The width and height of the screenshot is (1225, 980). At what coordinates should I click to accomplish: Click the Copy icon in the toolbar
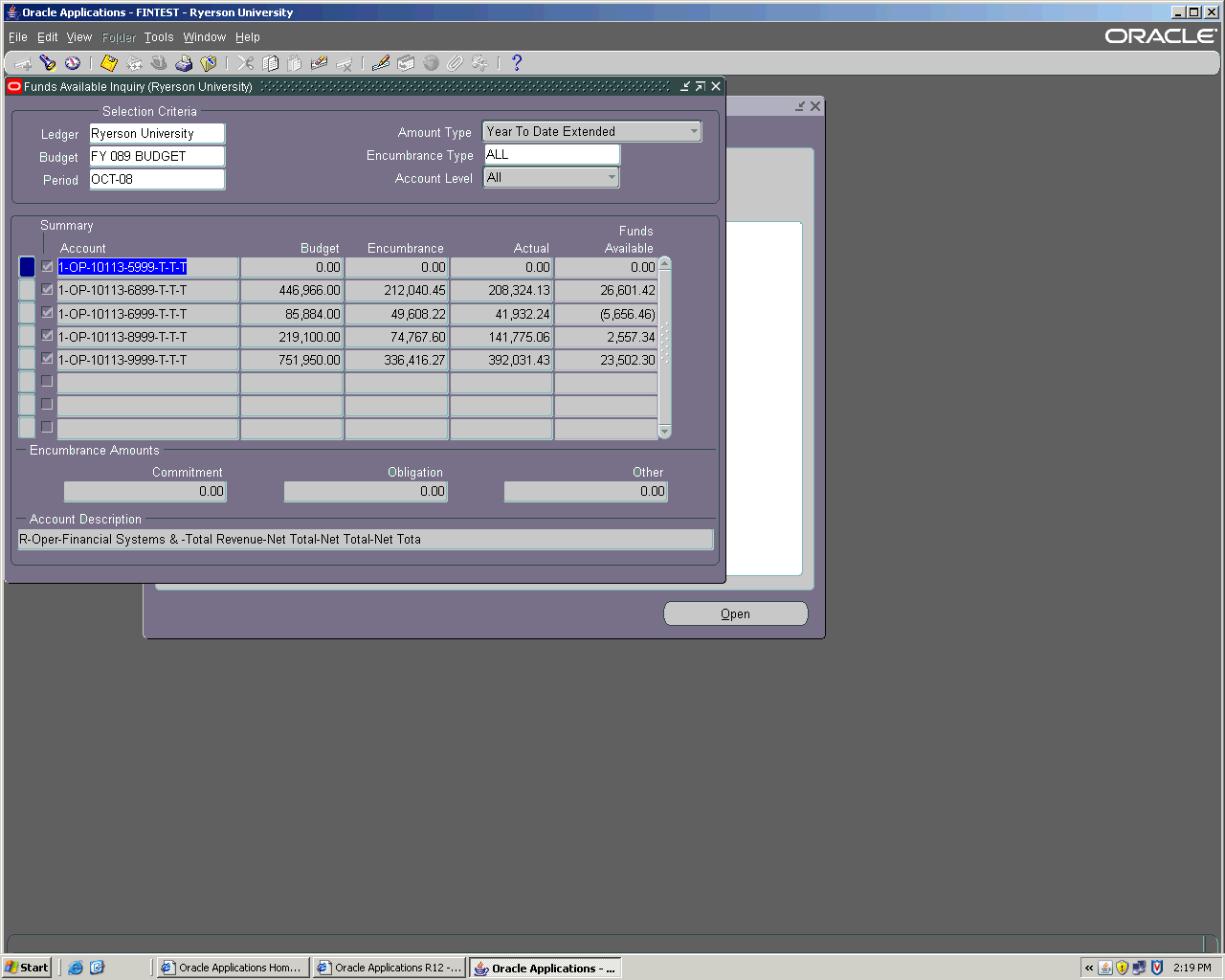tap(271, 63)
